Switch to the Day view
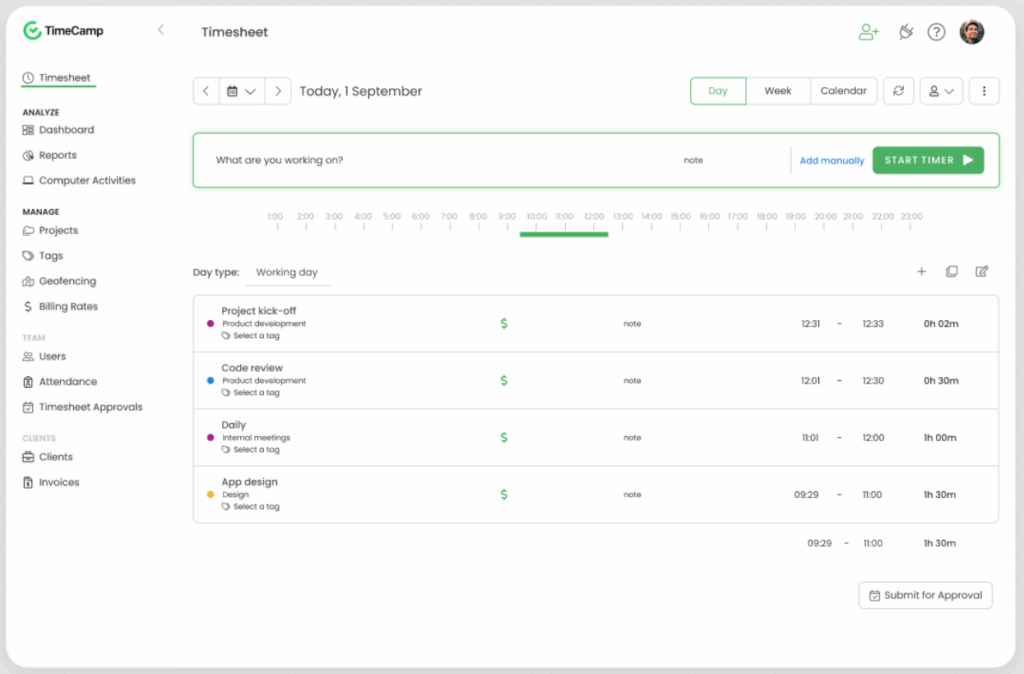Viewport: 1024px width, 674px height. coord(718,91)
